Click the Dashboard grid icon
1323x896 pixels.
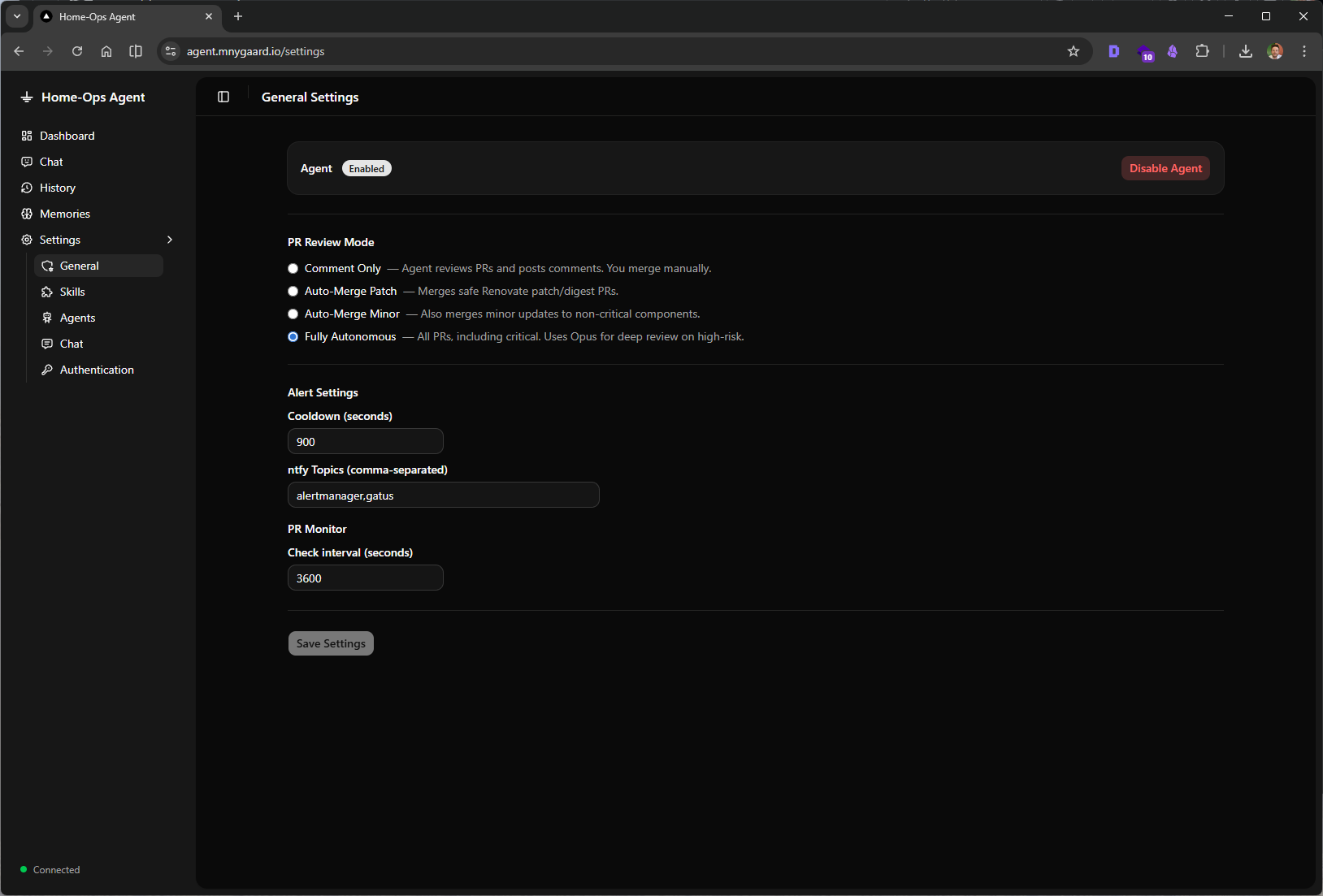pyautogui.click(x=27, y=136)
